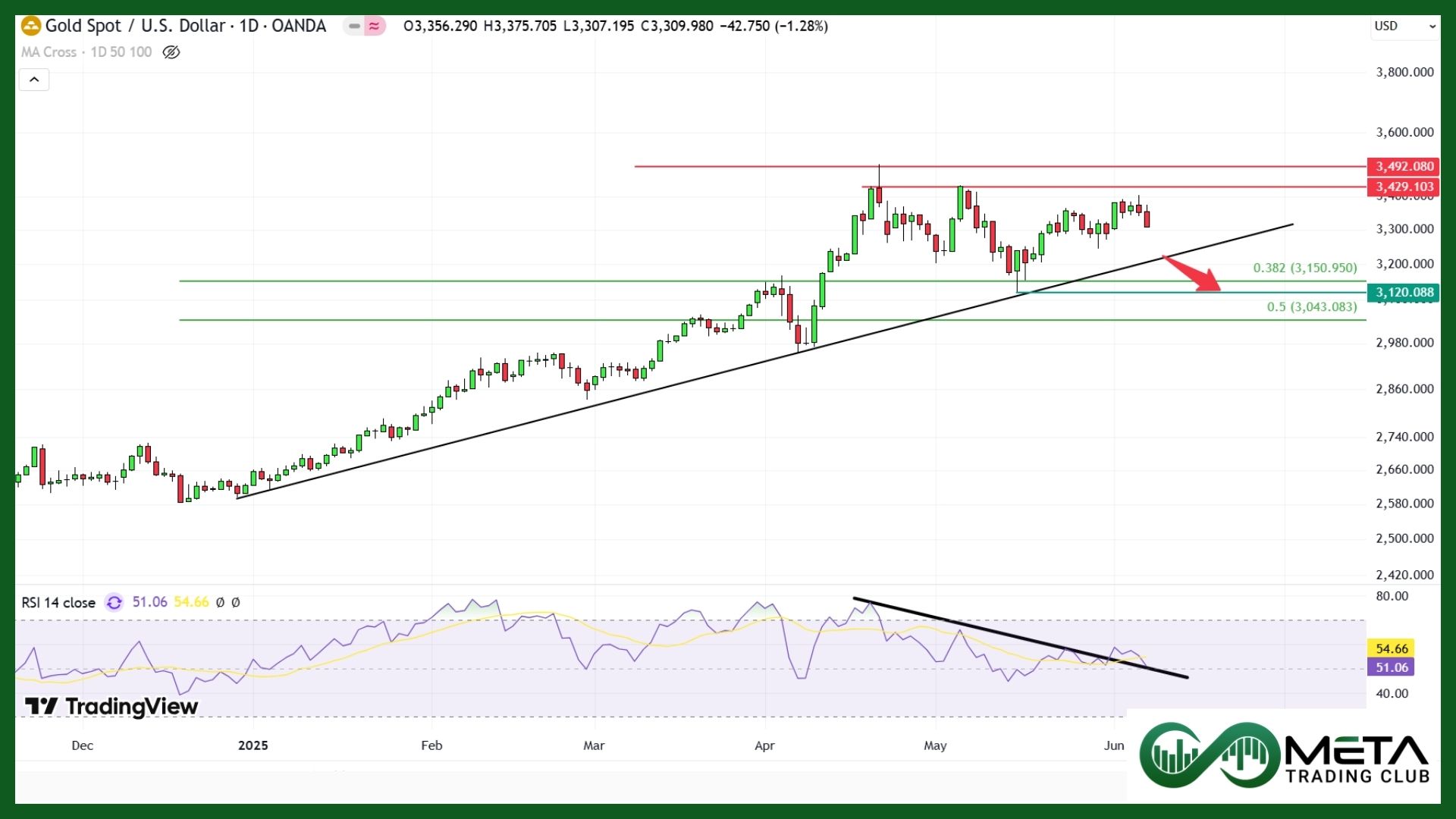This screenshot has height=819, width=1456.
Task: Click the May label on time axis
Action: click(935, 745)
